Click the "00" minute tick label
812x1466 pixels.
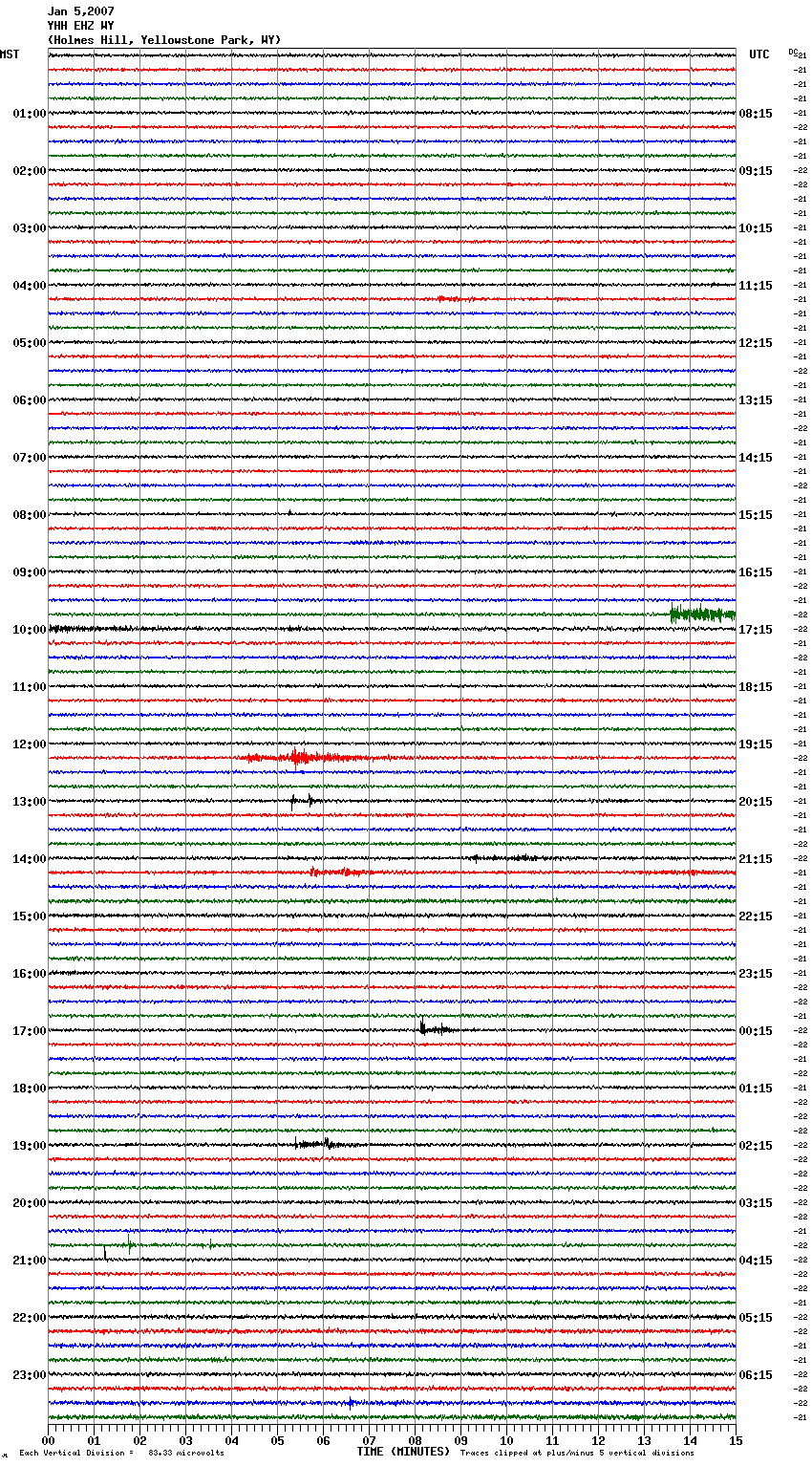pos(49,1441)
